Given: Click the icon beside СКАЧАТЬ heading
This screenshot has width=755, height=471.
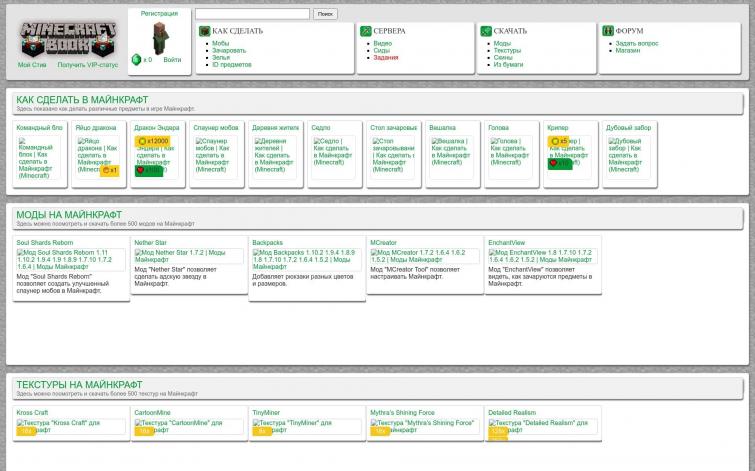Looking at the screenshot, I should [x=486, y=31].
